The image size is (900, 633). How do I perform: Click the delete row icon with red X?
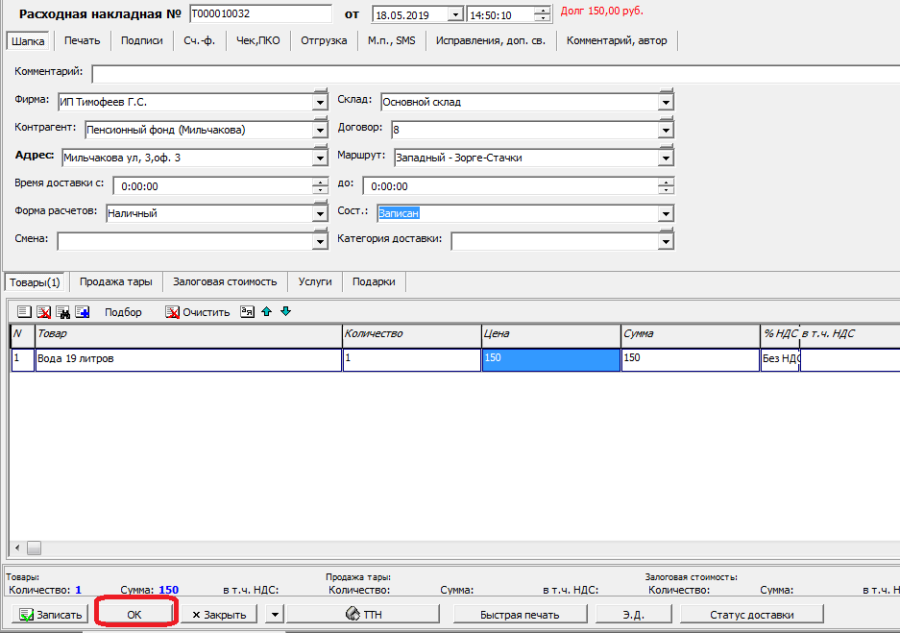click(x=43, y=312)
